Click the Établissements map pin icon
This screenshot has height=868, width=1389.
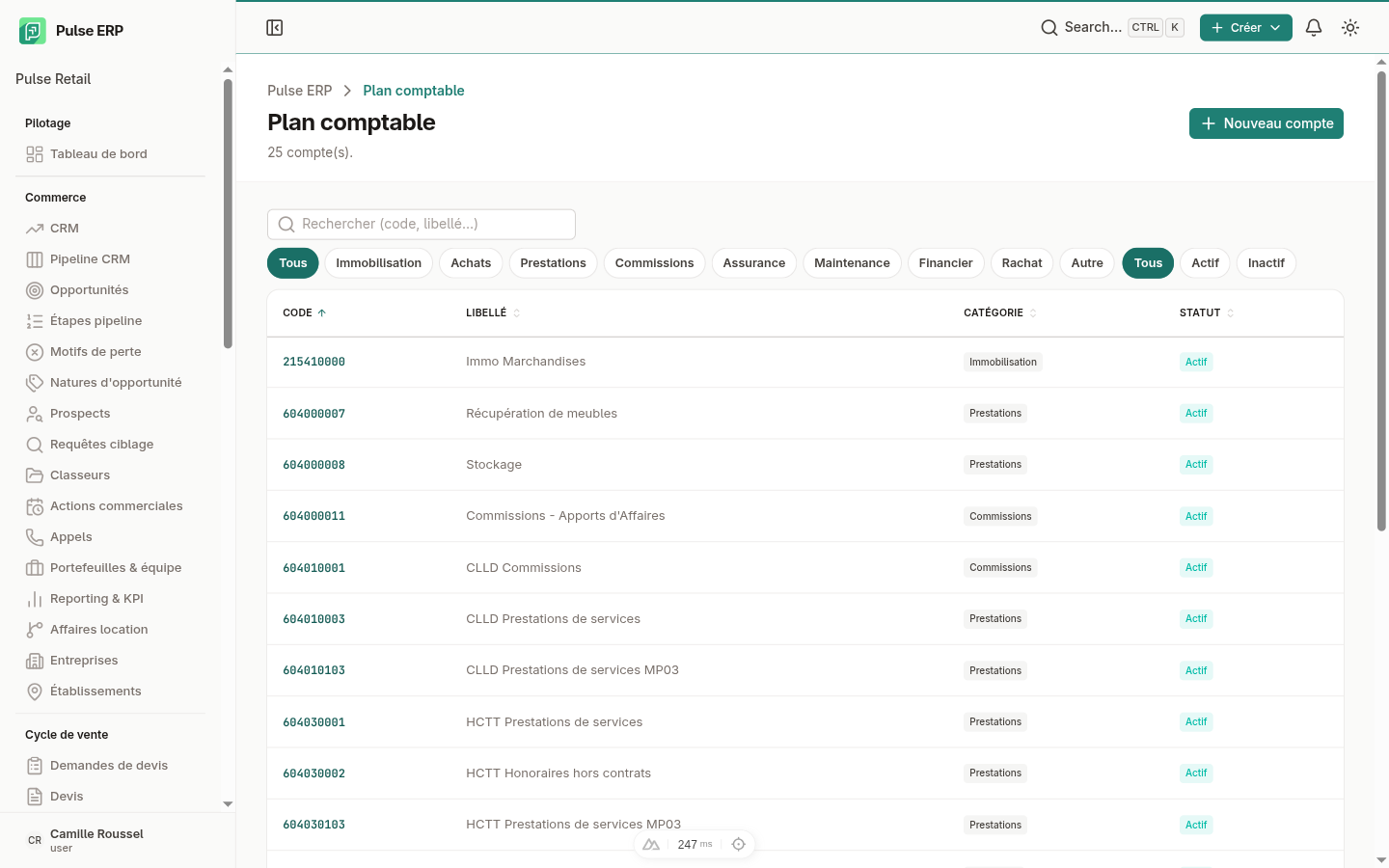coord(35,692)
